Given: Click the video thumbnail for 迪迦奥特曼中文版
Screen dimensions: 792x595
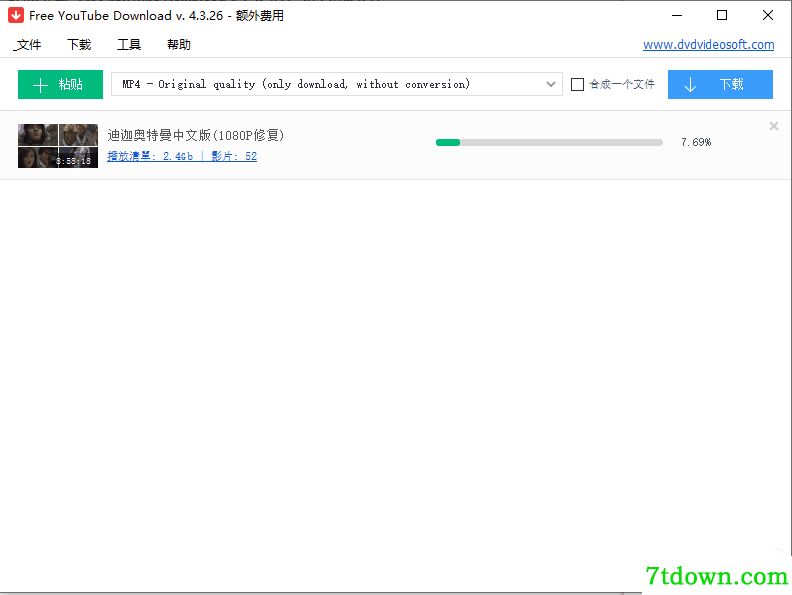Looking at the screenshot, I should coord(58,146).
